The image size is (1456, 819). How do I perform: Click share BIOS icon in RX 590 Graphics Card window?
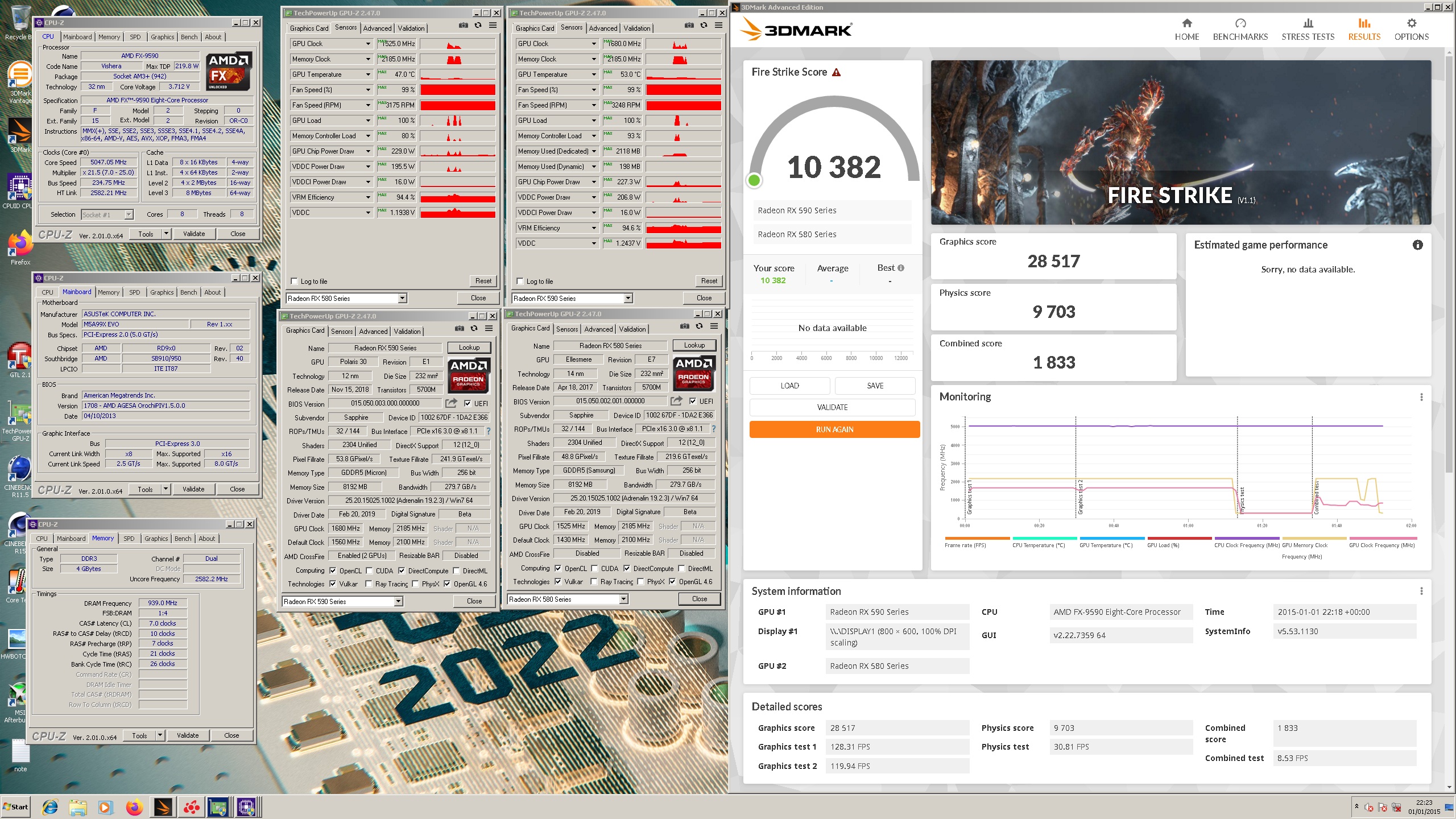pyautogui.click(x=451, y=403)
